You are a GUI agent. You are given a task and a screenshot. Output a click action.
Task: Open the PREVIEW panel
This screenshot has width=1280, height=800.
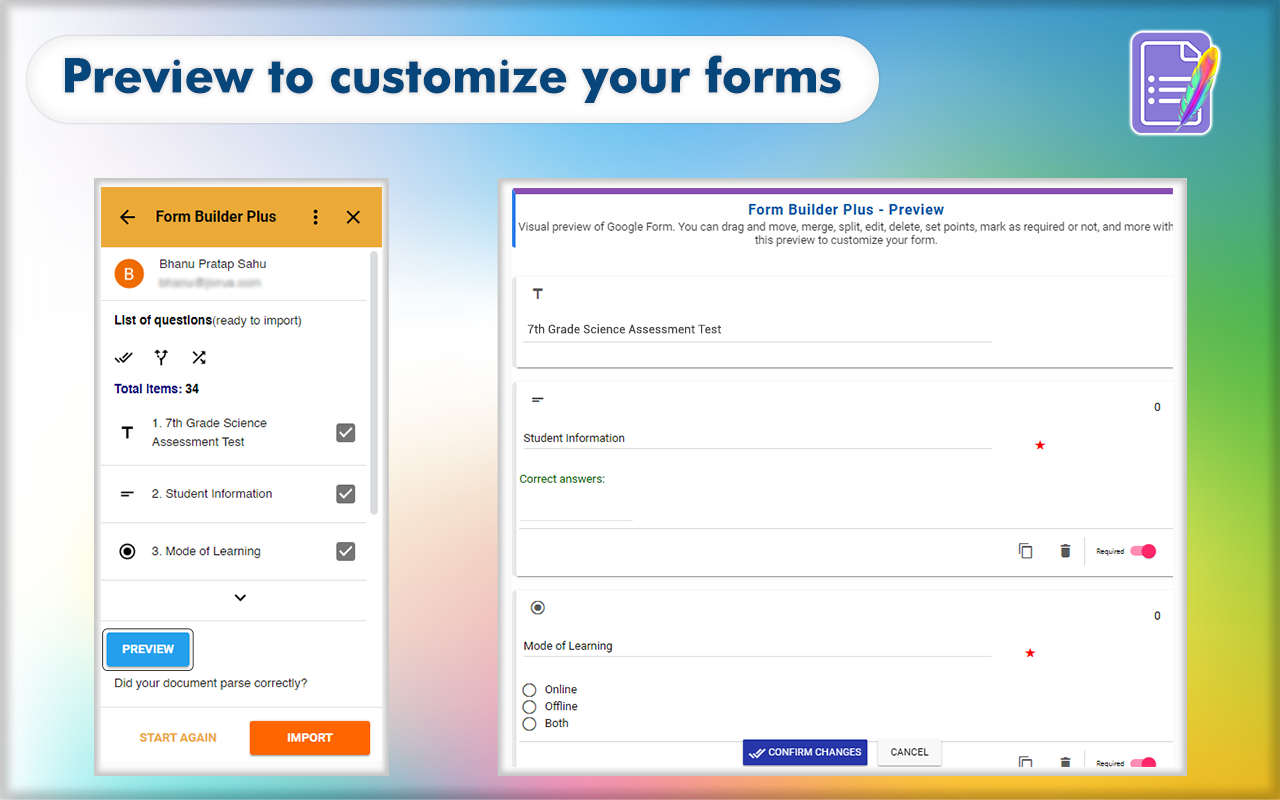147,649
